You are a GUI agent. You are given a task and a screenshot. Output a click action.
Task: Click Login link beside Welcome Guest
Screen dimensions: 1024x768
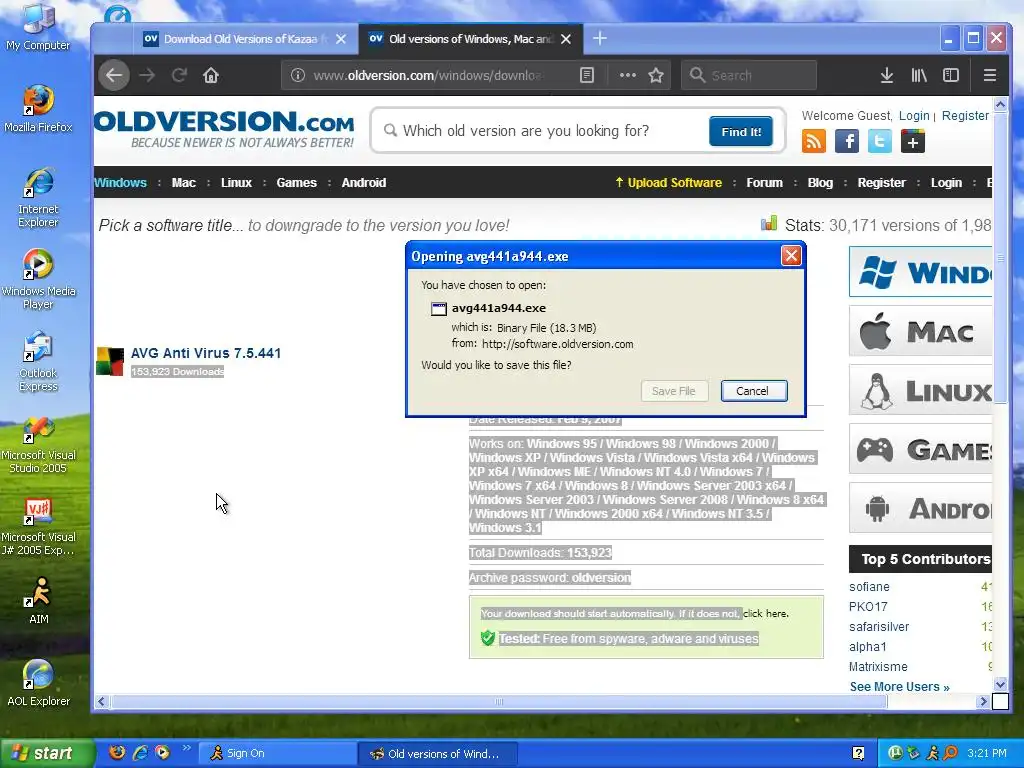click(x=914, y=116)
